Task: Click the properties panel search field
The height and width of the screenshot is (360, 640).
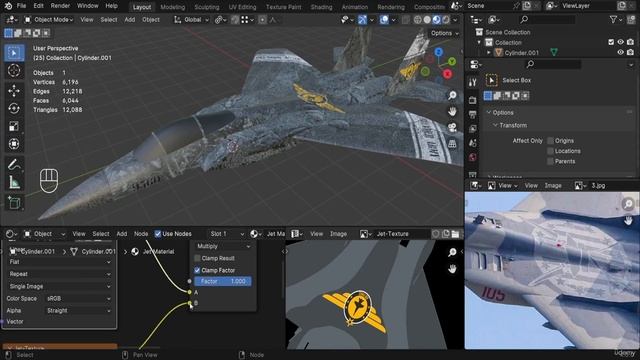Action: pyautogui.click(x=553, y=64)
